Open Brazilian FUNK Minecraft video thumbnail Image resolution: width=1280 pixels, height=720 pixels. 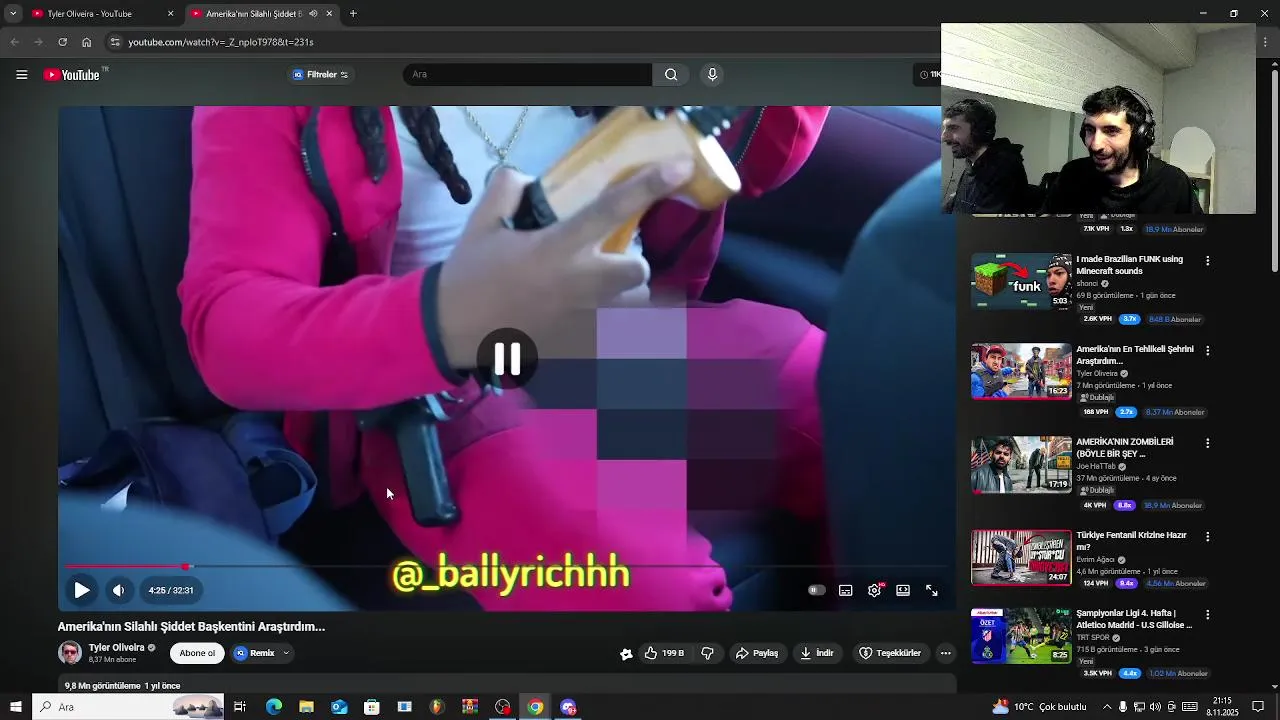click(1021, 282)
